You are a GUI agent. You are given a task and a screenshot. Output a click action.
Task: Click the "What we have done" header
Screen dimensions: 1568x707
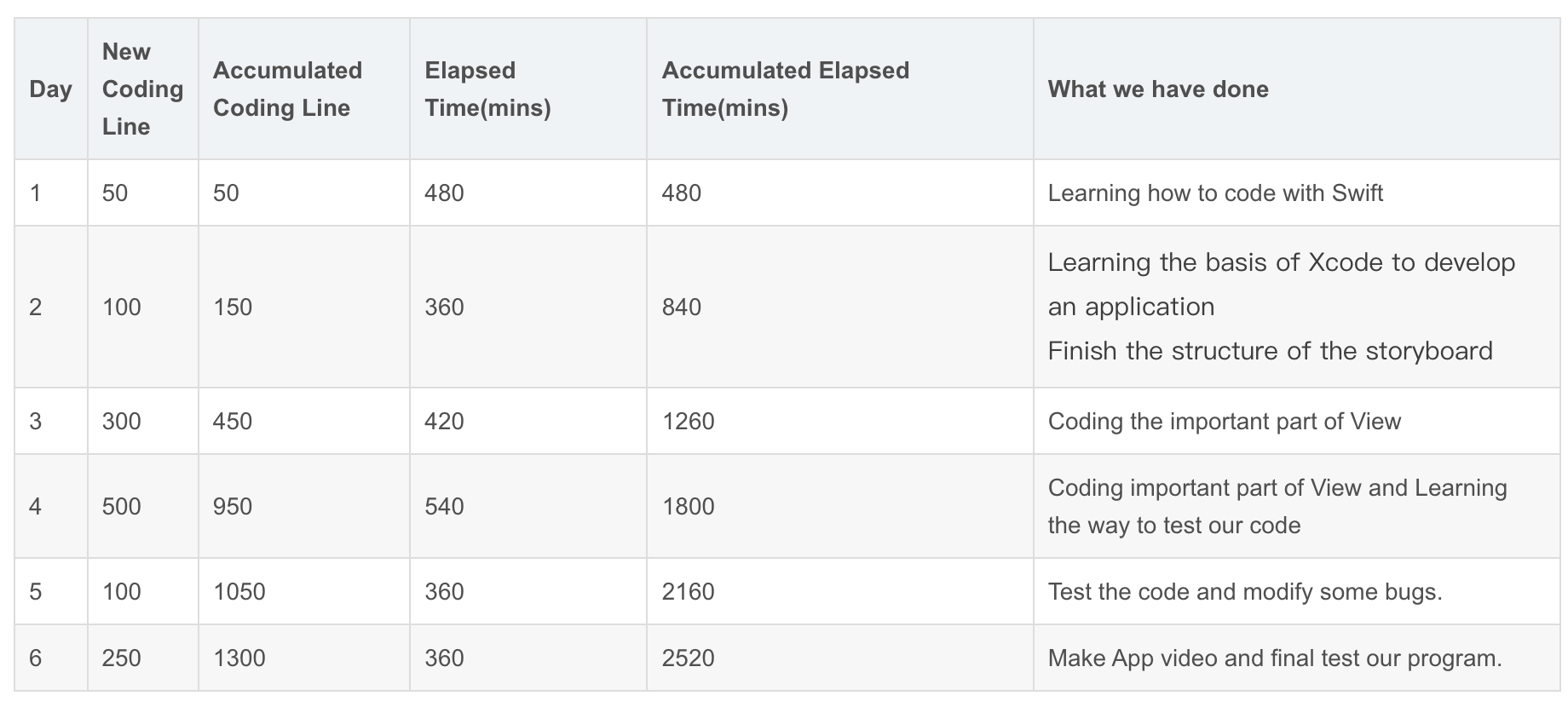tap(1158, 89)
